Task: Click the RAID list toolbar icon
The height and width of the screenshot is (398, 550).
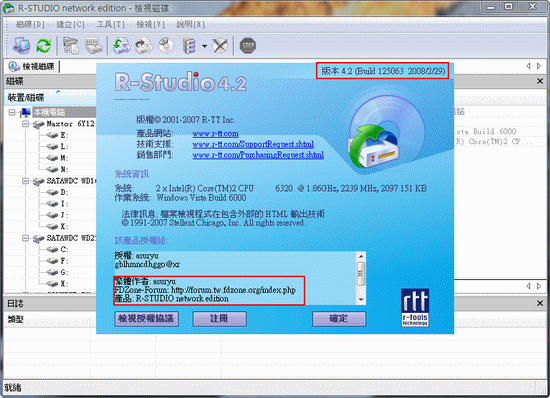Action: [x=189, y=46]
